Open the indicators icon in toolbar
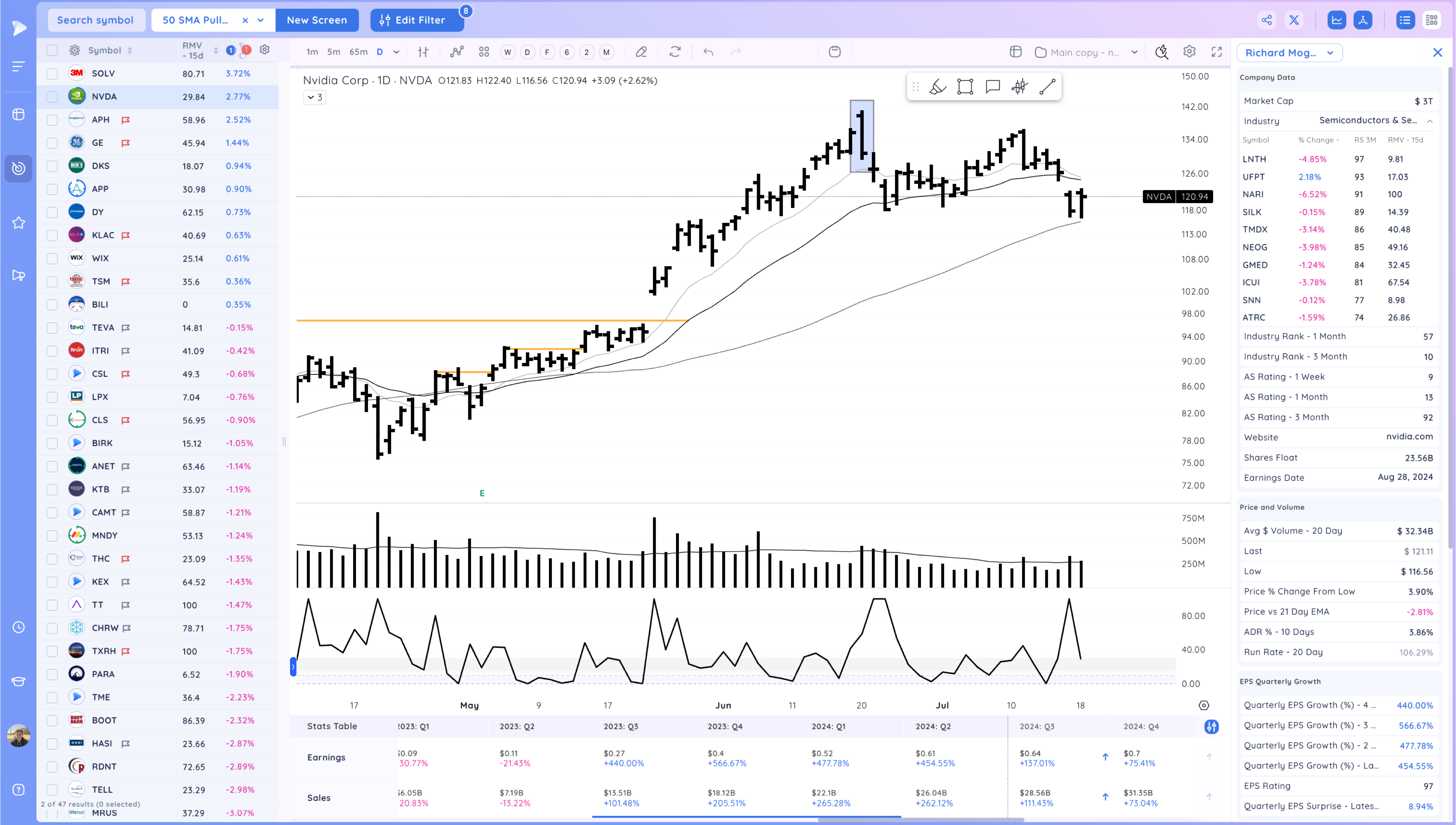Viewport: 1456px width, 825px height. pyautogui.click(x=456, y=52)
